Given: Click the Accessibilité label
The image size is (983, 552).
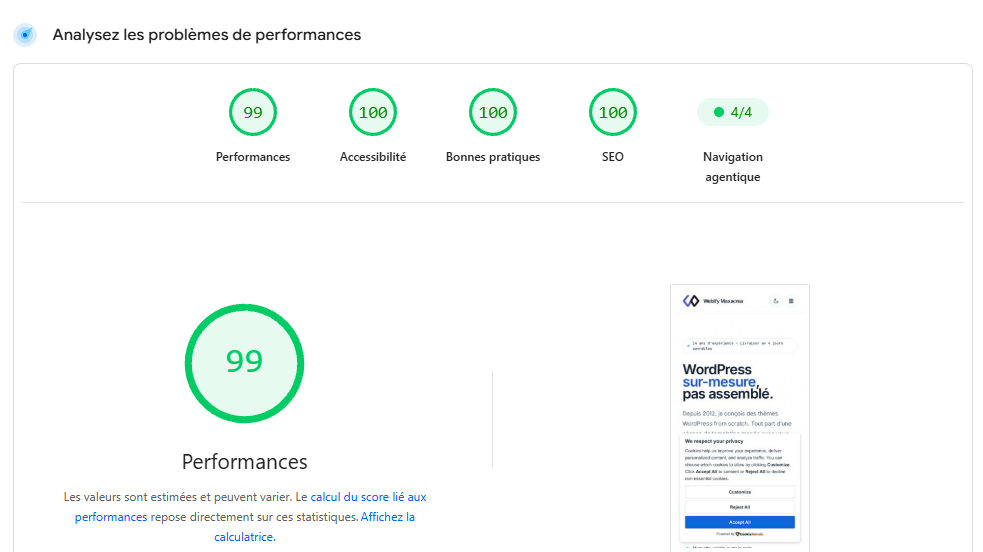Looking at the screenshot, I should [373, 157].
